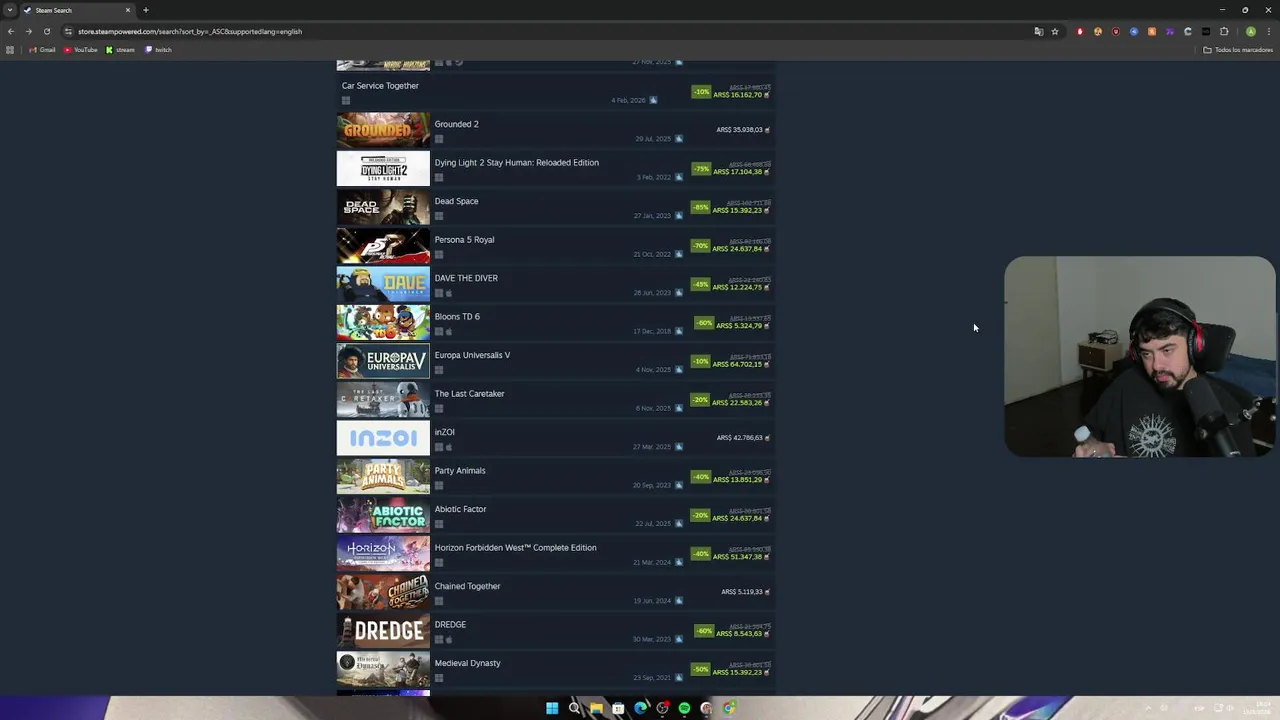Open the Chrome profile avatar
This screenshot has width=1280, height=720.
point(1250,31)
